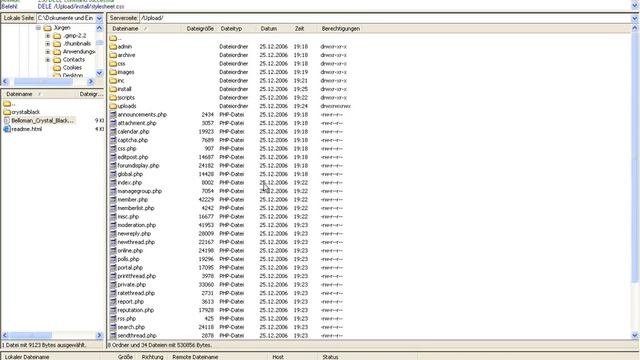Image resolution: width=640 pixels, height=360 pixels.
Task: Expand the .gimp-2.2 tree node
Action: (48, 36)
